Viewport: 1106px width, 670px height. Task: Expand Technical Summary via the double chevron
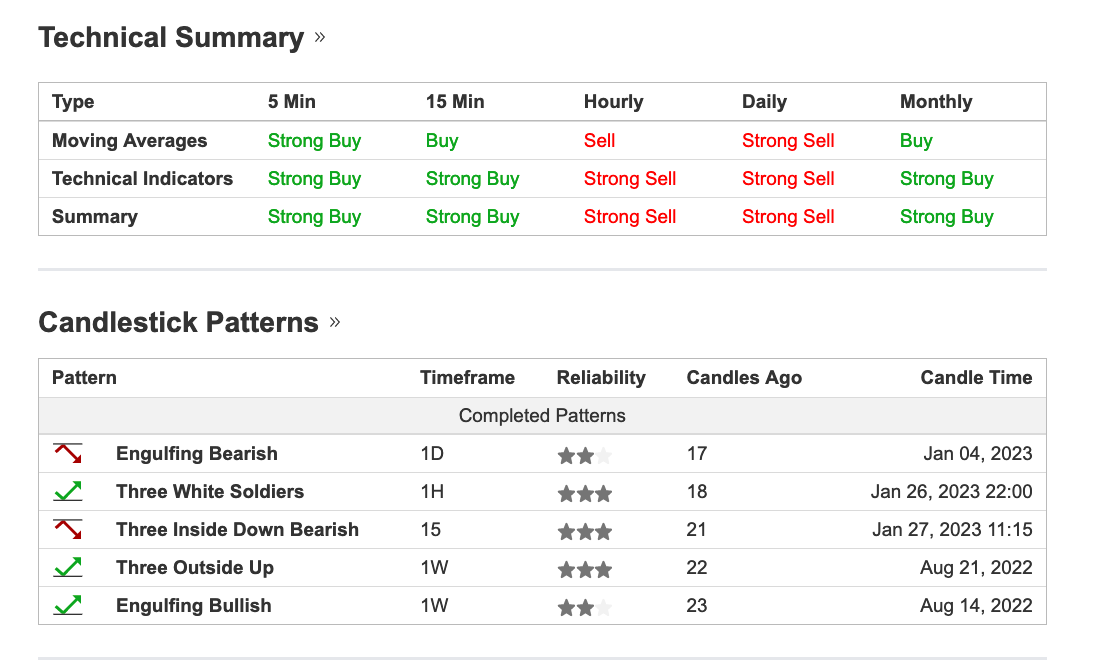tap(320, 37)
